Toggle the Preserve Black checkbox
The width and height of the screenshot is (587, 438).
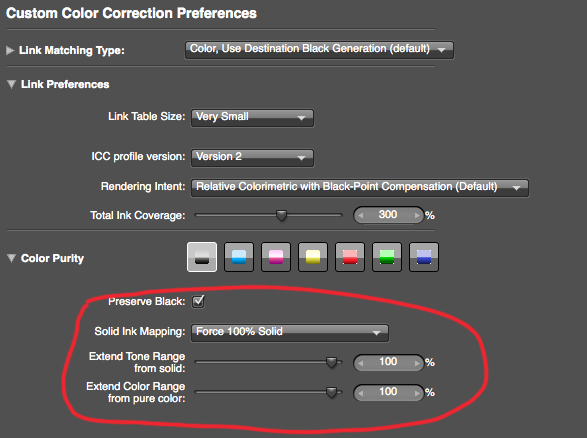pos(198,301)
